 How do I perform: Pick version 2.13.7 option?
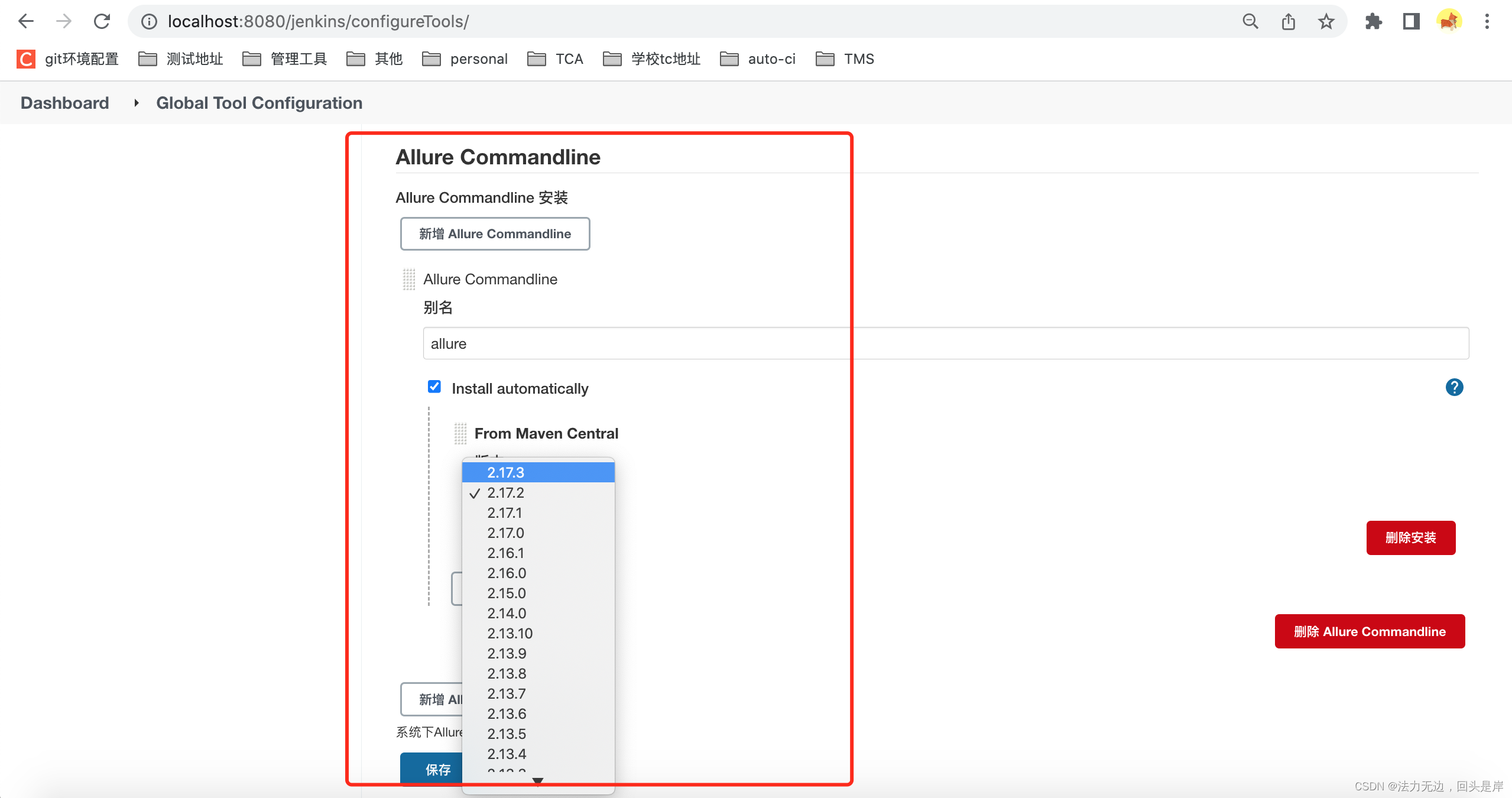pos(538,693)
